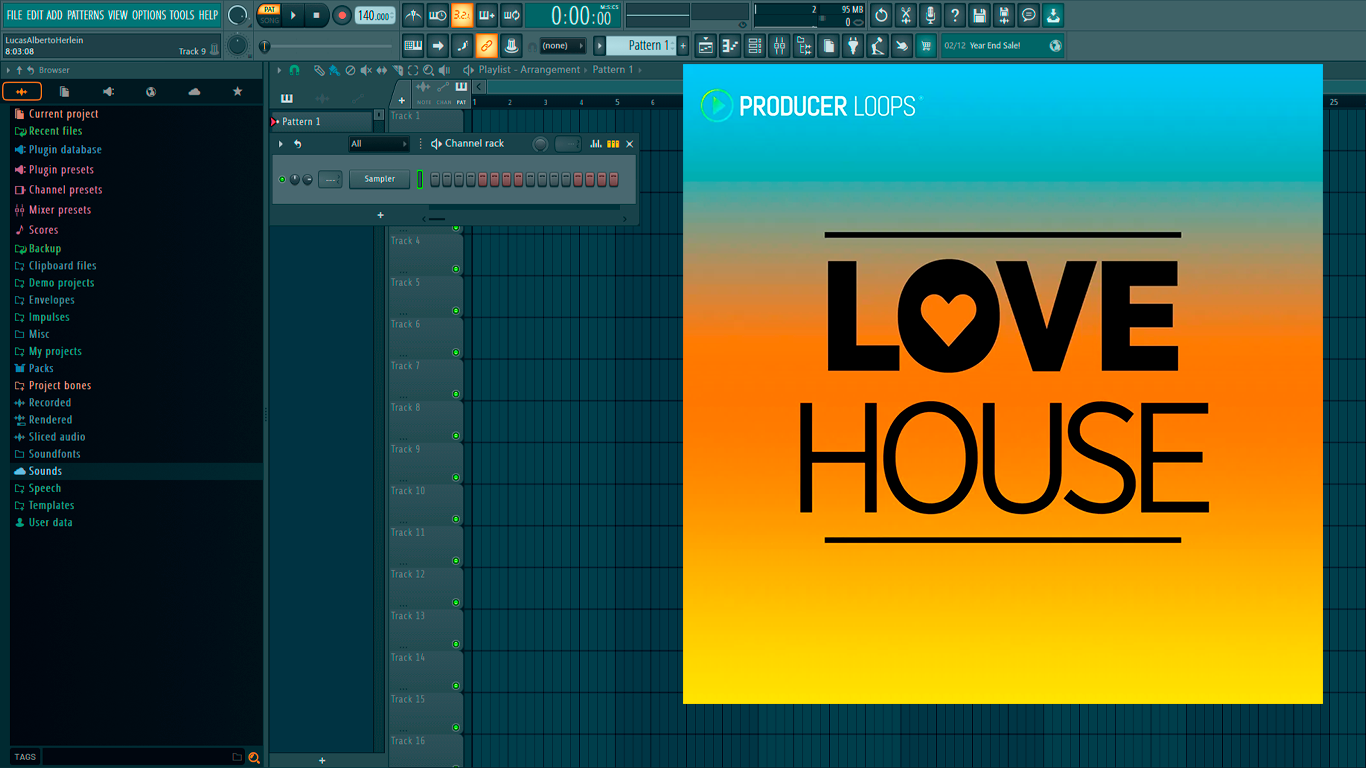Click the stop button
1366x768 pixels.
pos(316,15)
